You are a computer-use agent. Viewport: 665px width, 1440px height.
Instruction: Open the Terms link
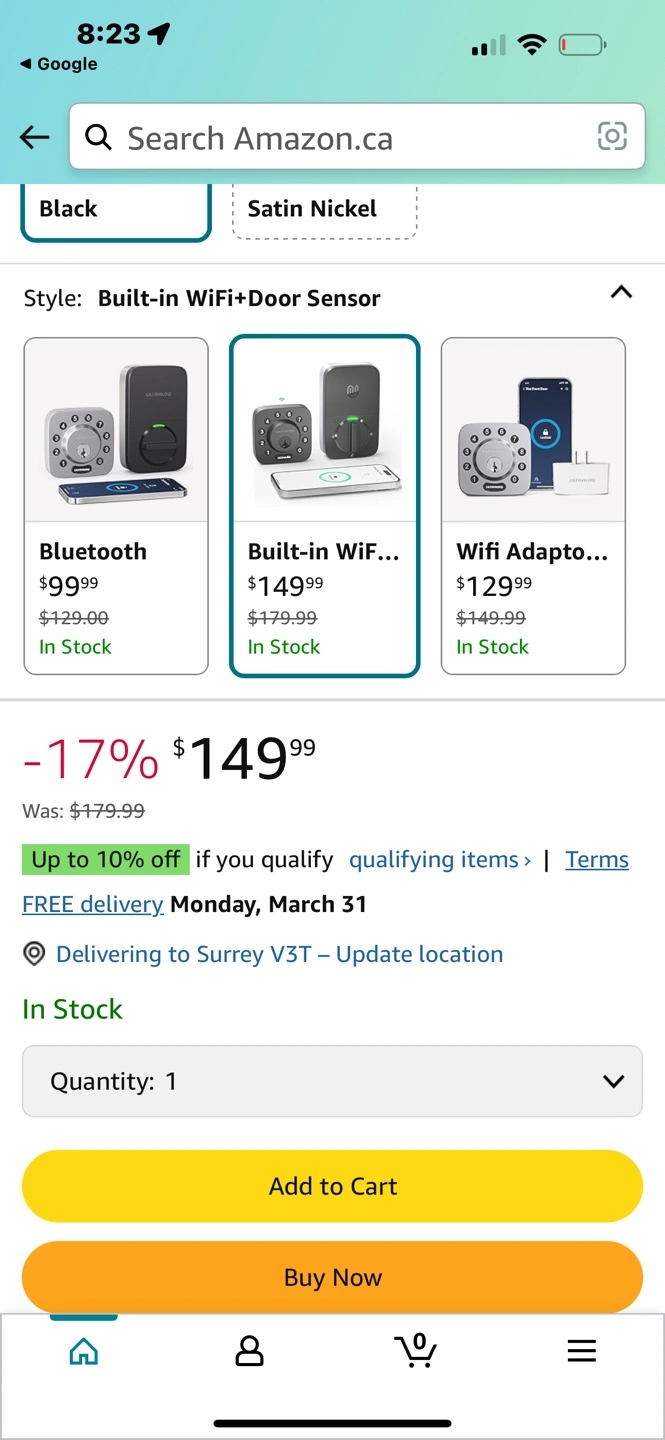coord(597,860)
